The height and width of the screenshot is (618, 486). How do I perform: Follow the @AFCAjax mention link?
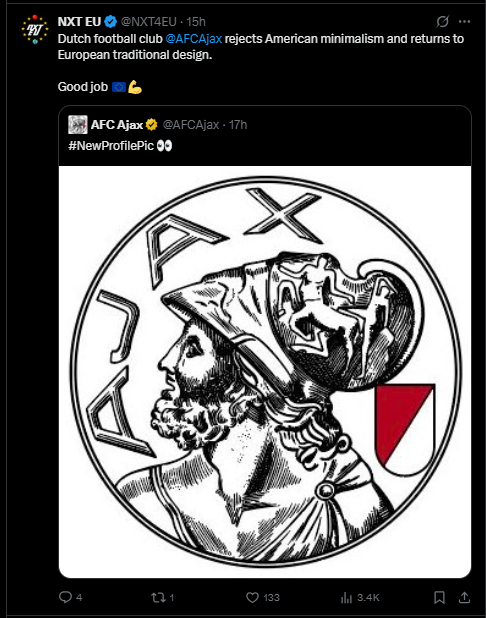click(194, 39)
